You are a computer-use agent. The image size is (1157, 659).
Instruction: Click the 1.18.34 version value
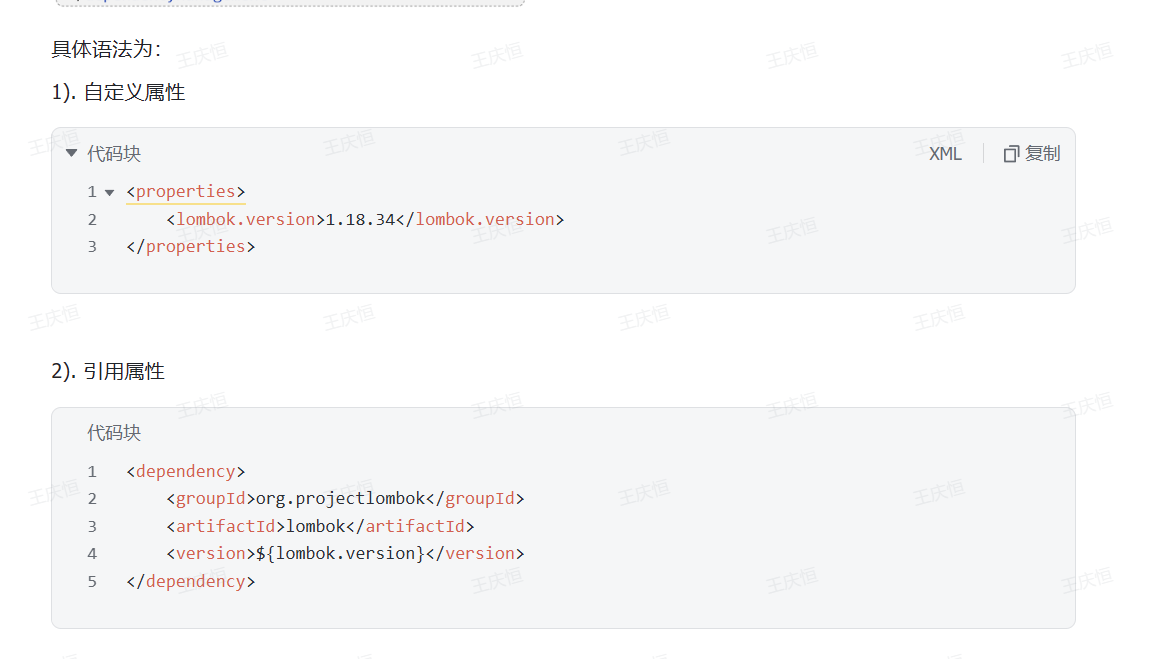click(x=360, y=219)
